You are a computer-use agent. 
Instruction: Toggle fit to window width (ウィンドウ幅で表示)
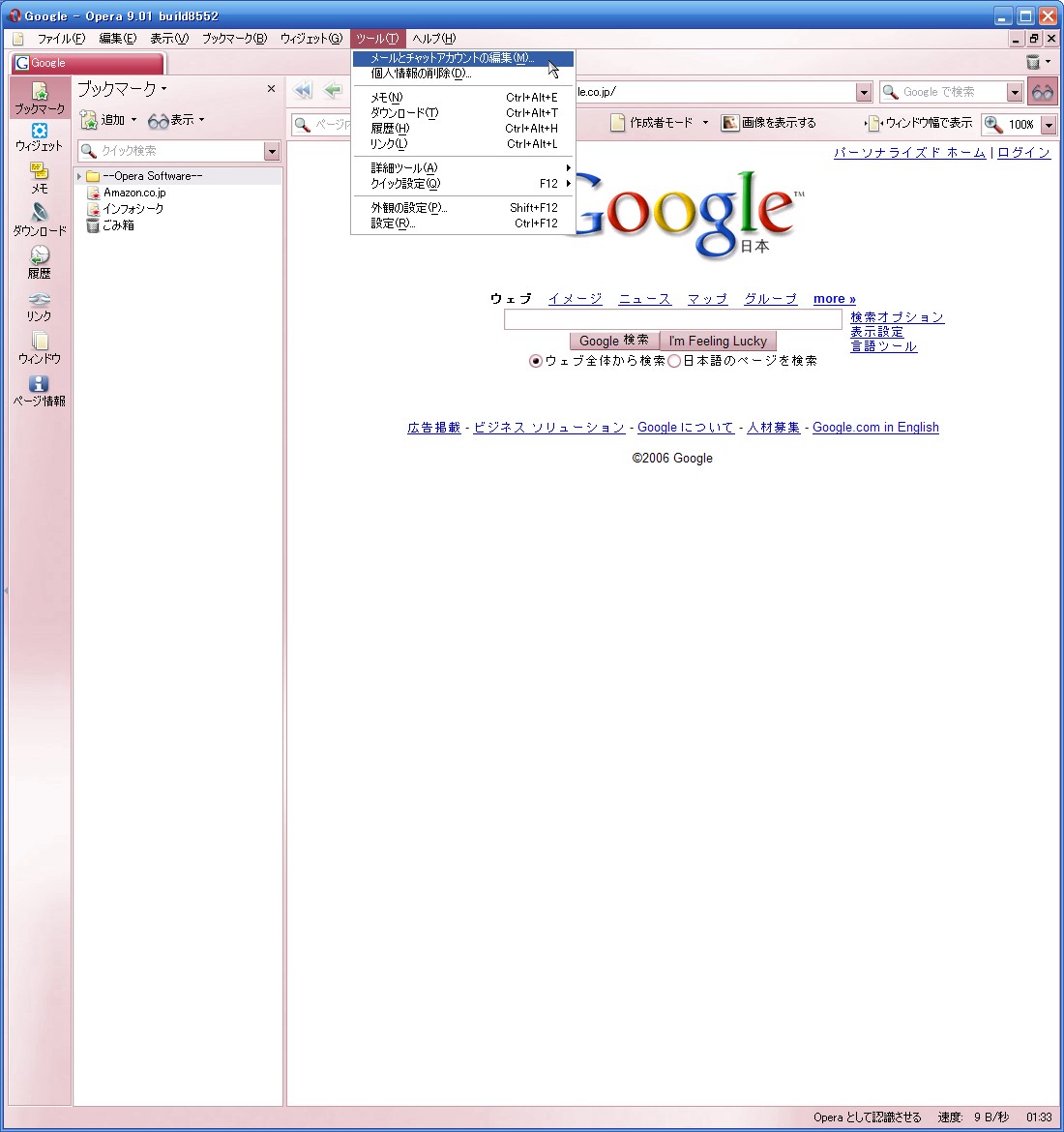click(919, 124)
